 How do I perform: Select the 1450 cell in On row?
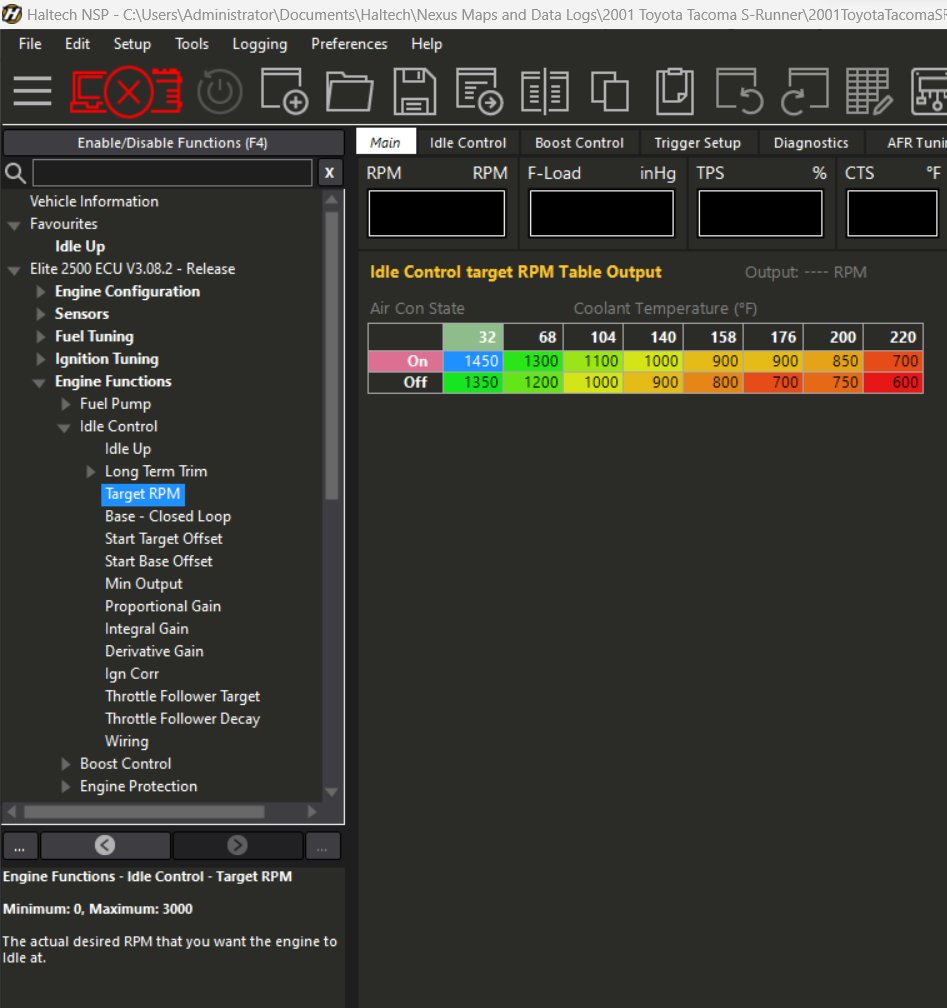[473, 361]
